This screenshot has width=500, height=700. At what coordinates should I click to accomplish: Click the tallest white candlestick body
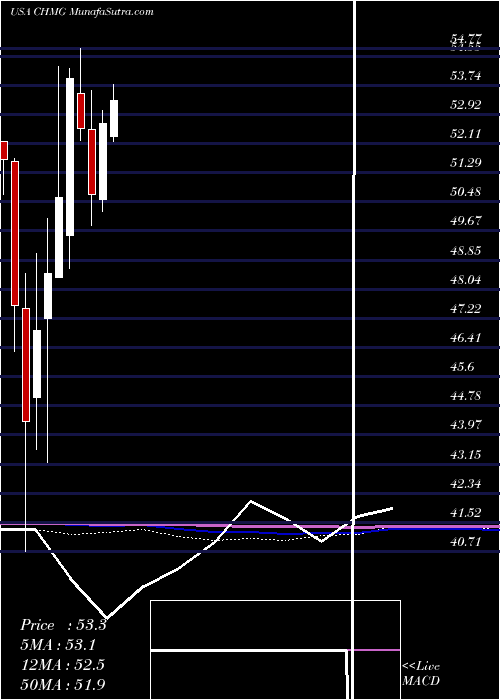point(70,157)
